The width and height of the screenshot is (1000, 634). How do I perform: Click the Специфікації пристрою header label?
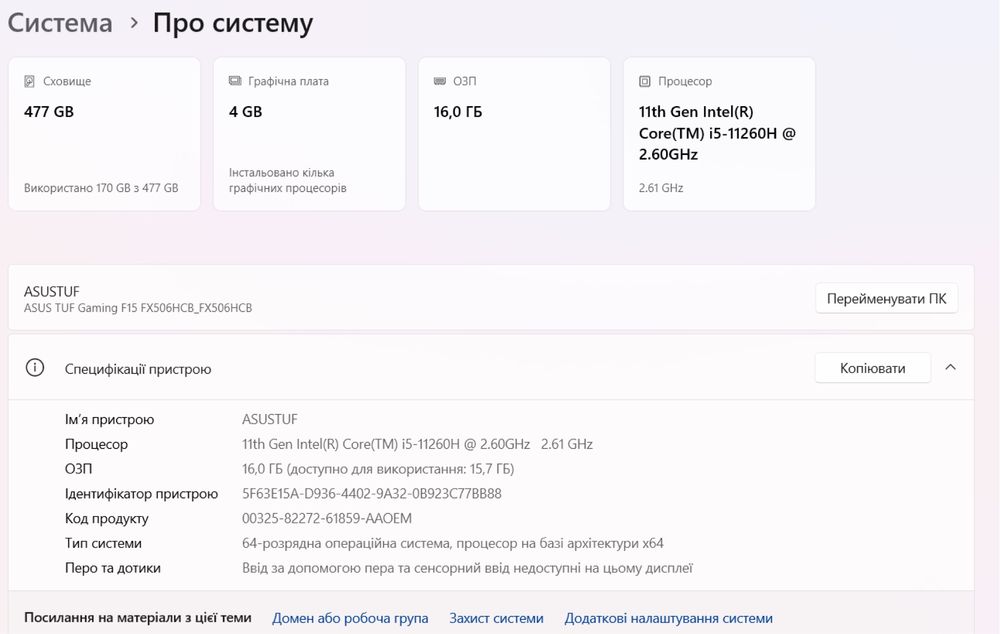tap(138, 369)
